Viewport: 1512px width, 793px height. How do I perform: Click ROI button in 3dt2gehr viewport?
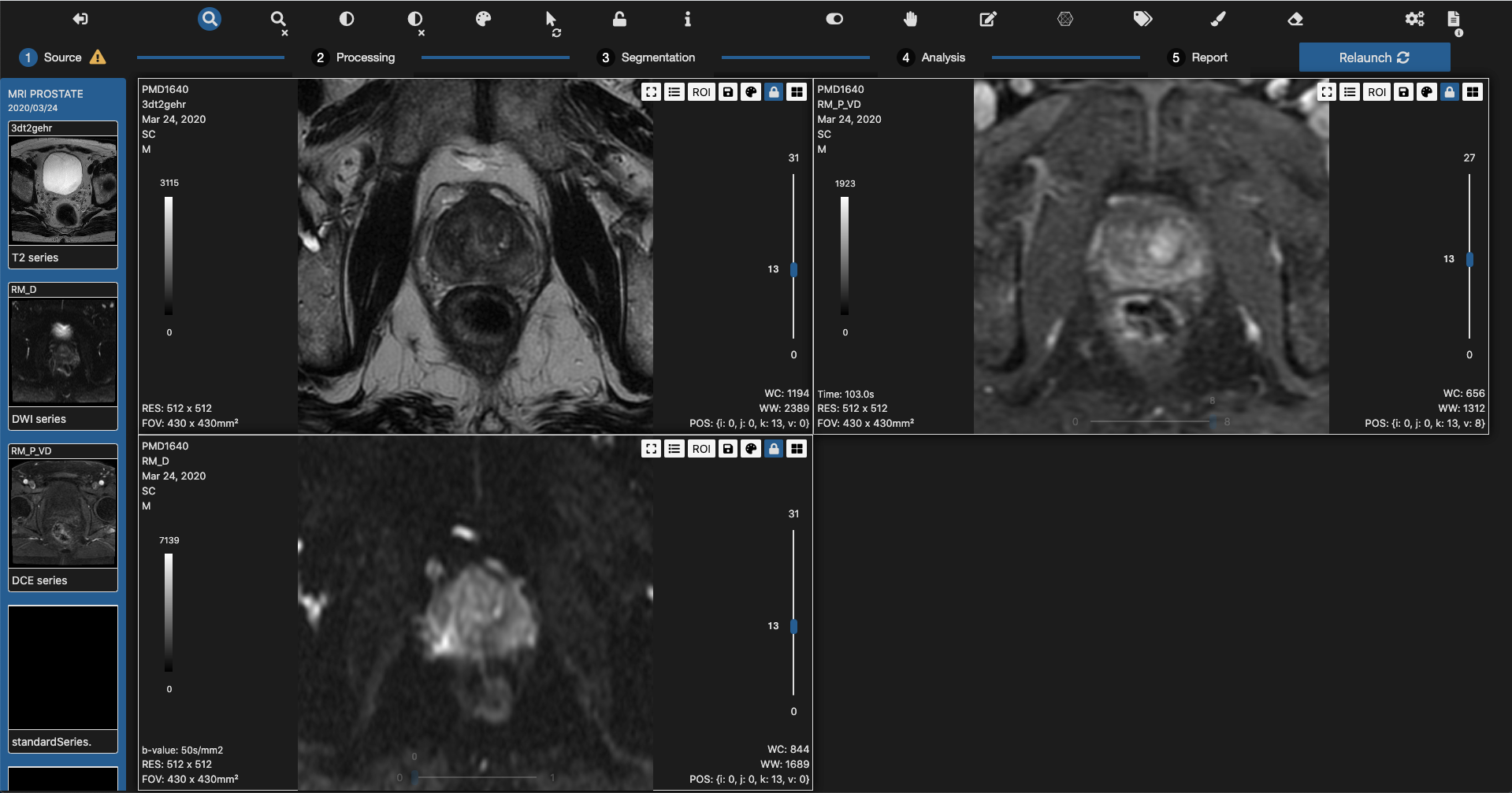pos(701,92)
